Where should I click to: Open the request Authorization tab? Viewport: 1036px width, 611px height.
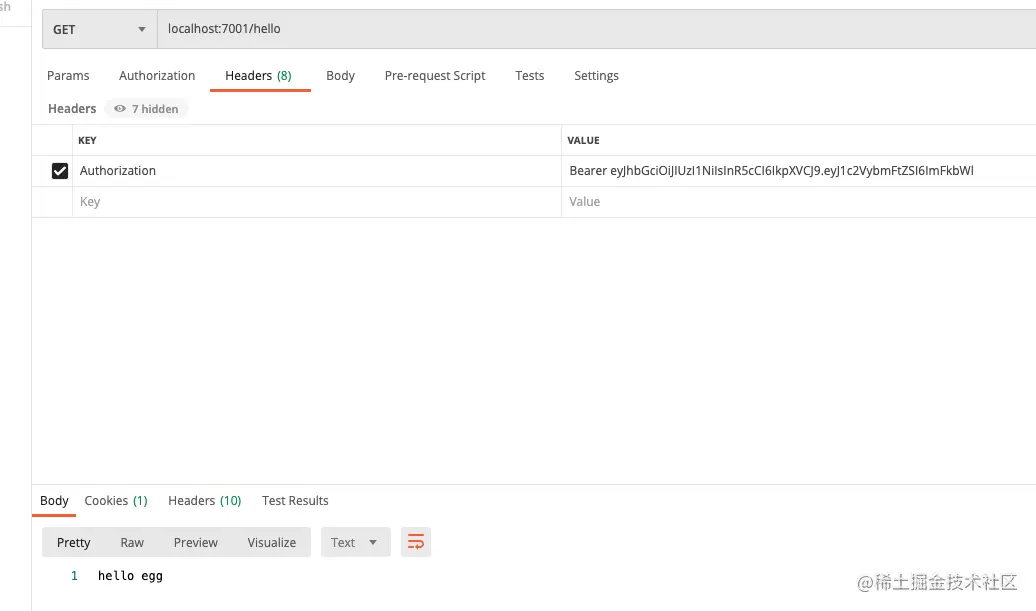point(157,75)
